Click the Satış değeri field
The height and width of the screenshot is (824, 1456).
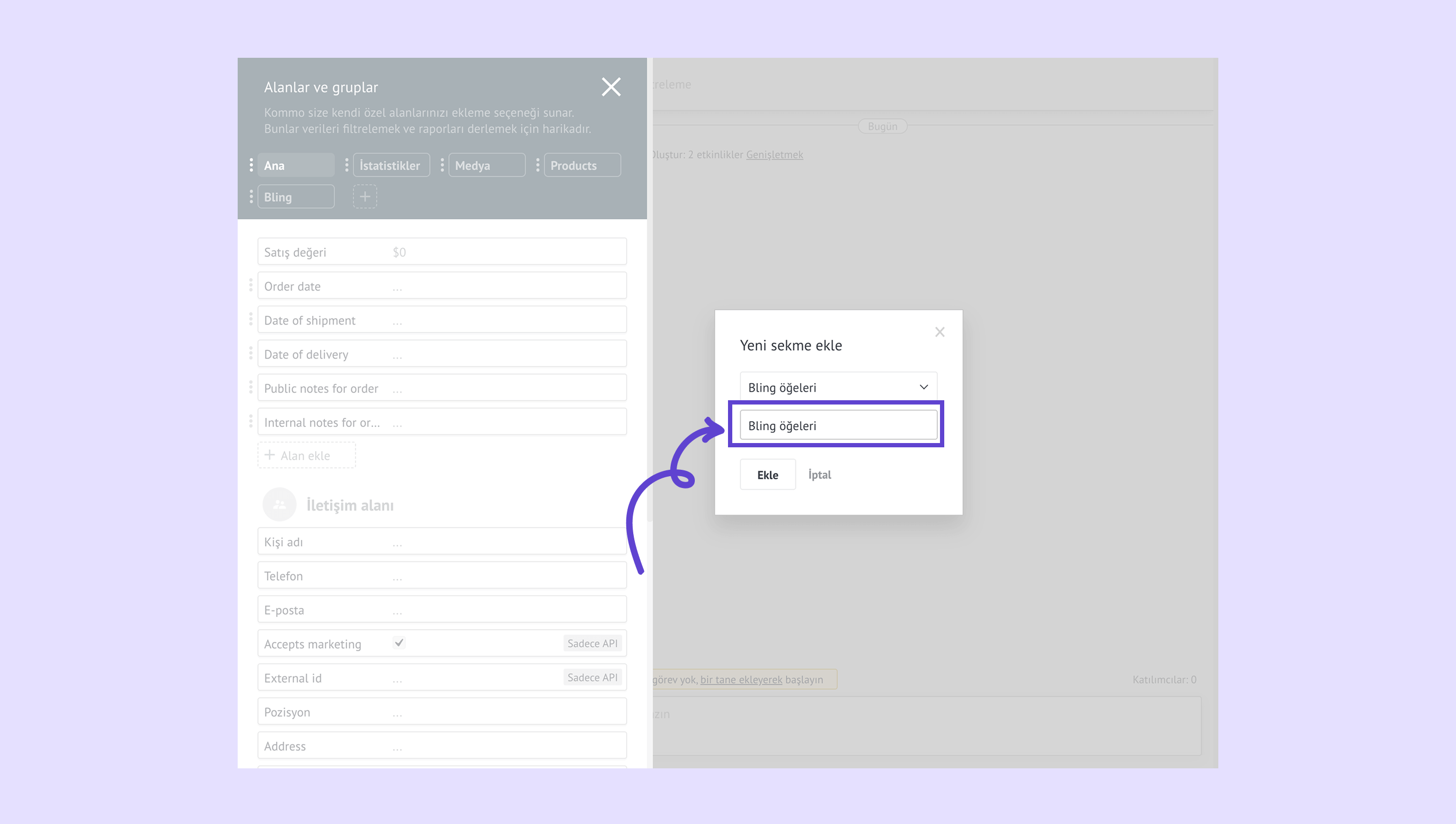442,252
